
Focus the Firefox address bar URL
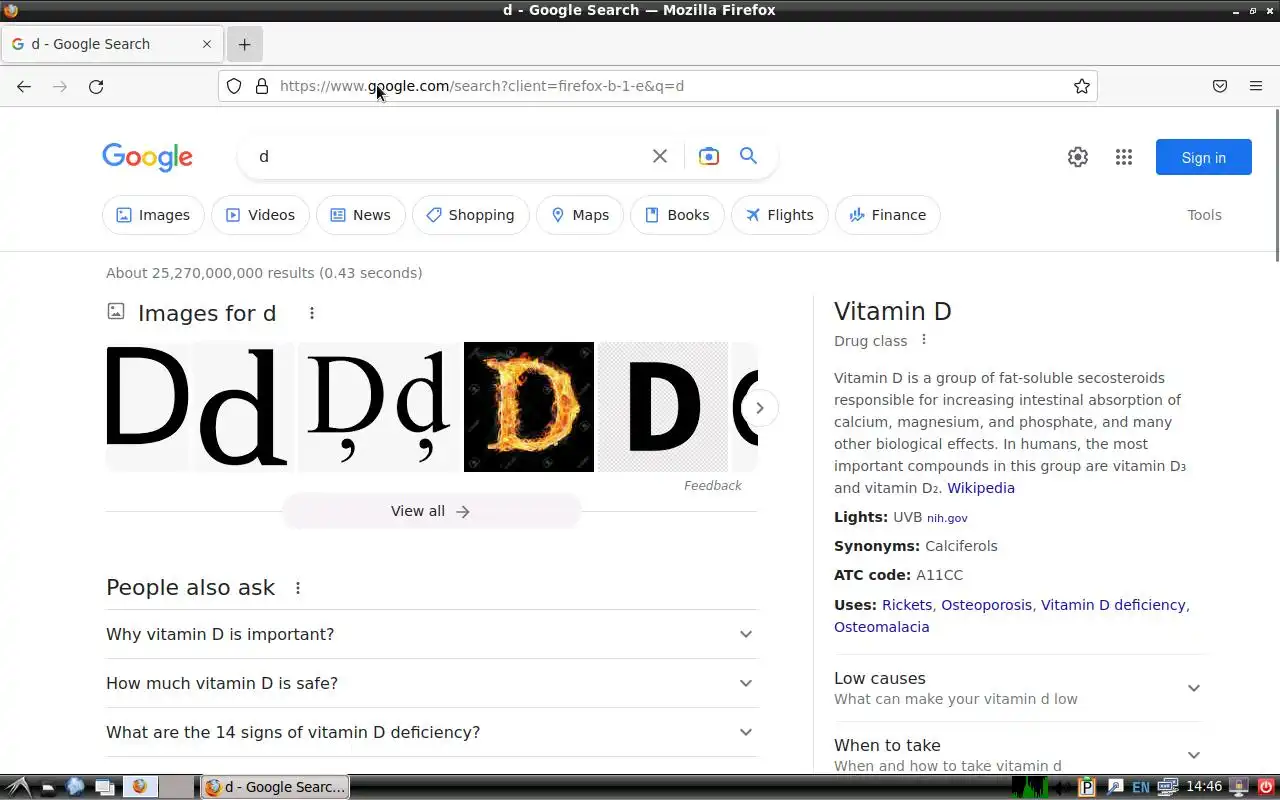(660, 86)
